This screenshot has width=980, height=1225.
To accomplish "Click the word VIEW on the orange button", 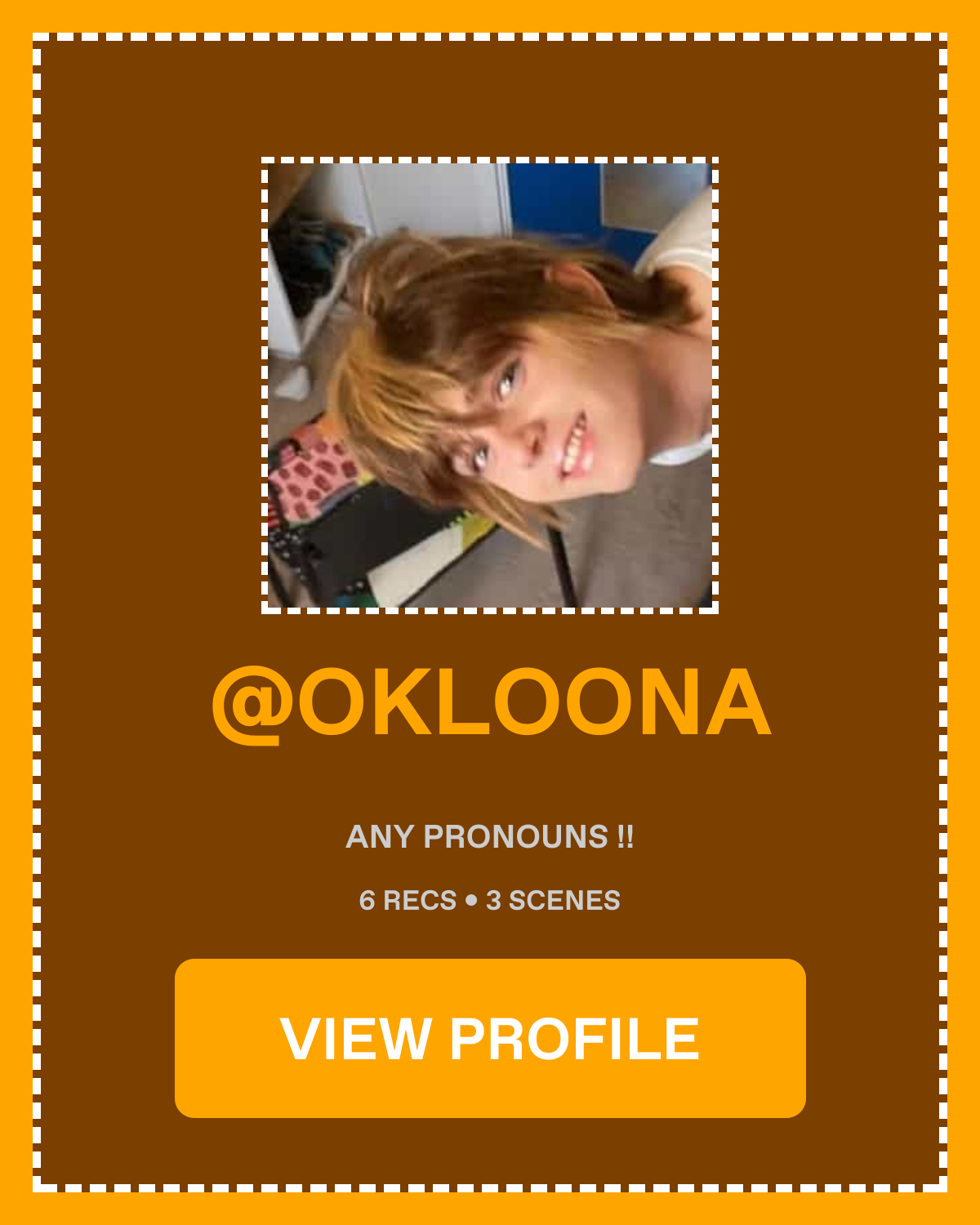I will 355,1039.
